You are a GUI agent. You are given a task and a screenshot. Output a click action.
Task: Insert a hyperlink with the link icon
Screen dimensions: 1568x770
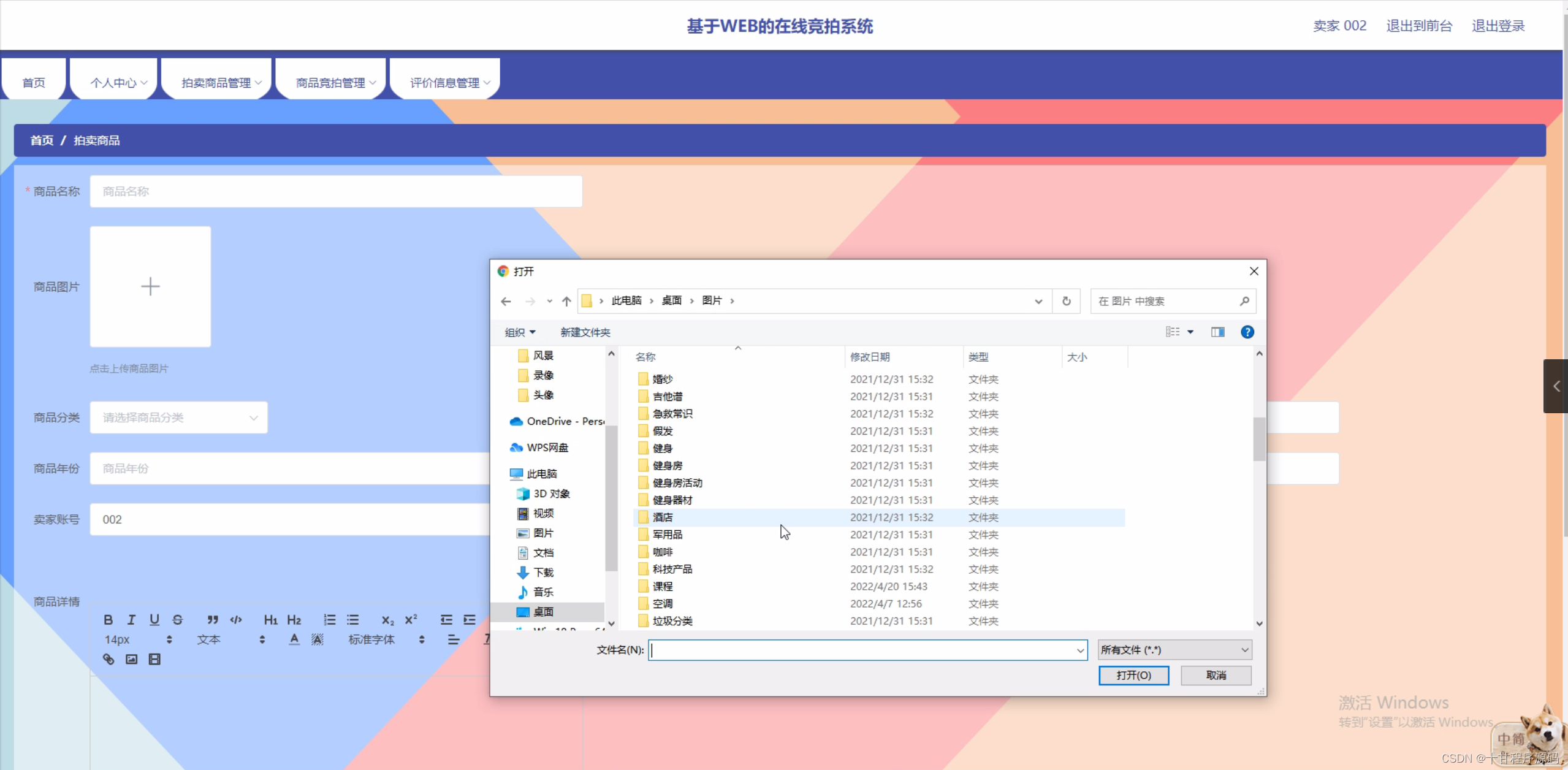click(x=108, y=659)
